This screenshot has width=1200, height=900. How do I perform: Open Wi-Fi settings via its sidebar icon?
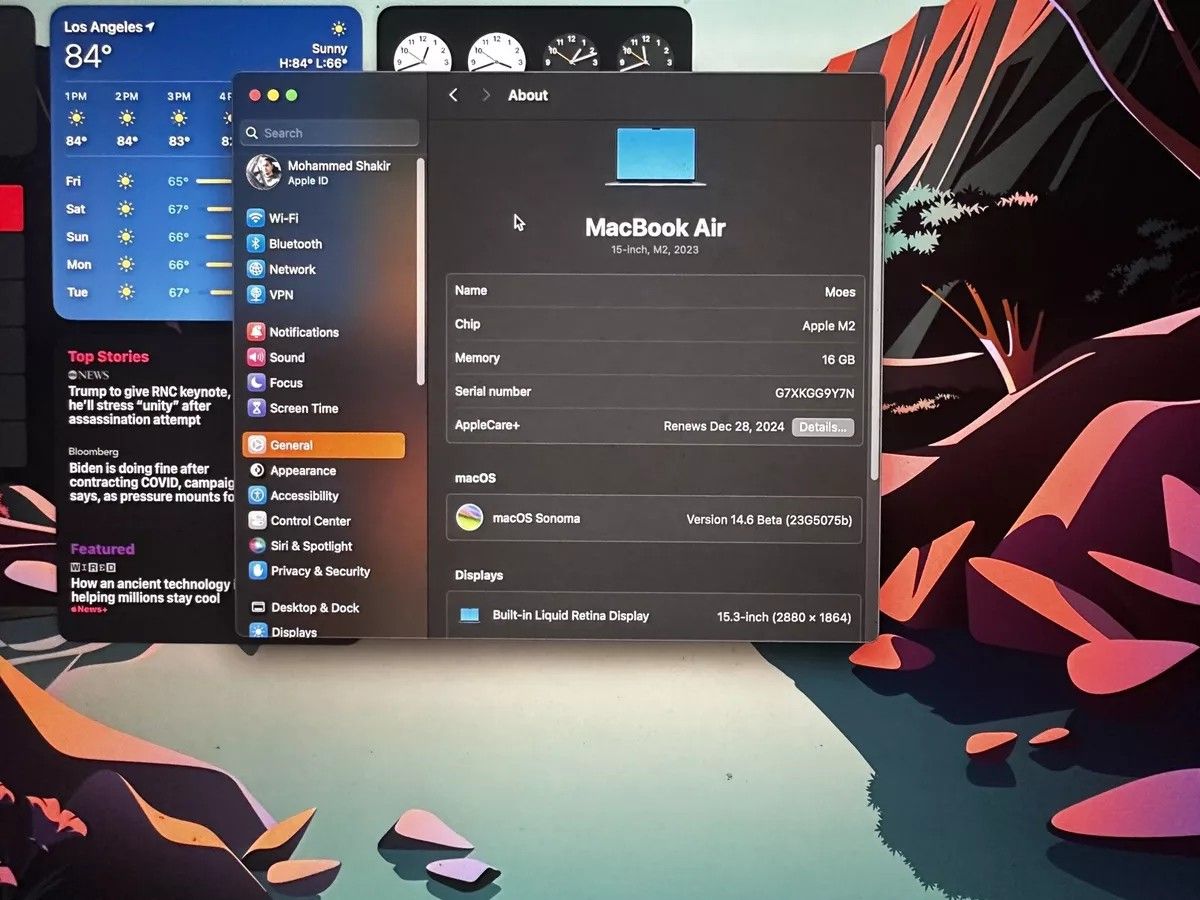pos(256,218)
